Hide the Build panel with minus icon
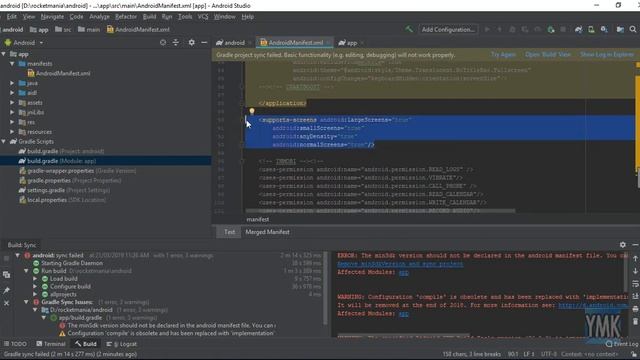Screen dimensions: 640x360 635,244
